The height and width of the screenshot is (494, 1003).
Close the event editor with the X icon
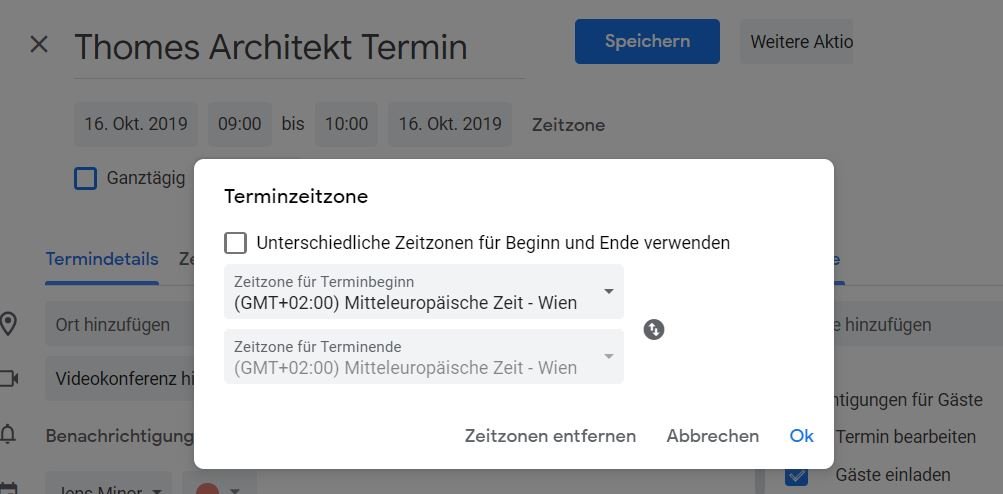tap(39, 45)
